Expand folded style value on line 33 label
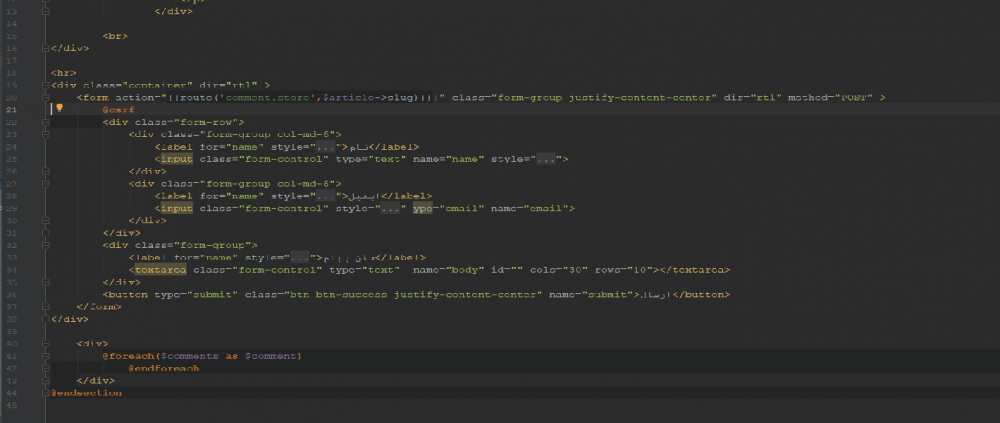This screenshot has width=1000, height=423. 300,258
